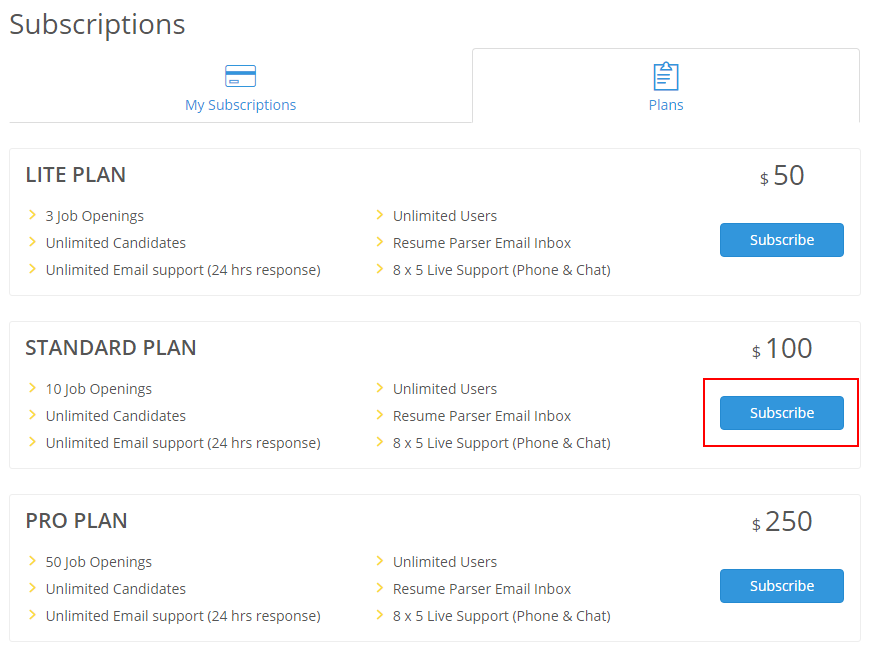
Task: Subscribe to the Lite Plan
Action: 781,240
